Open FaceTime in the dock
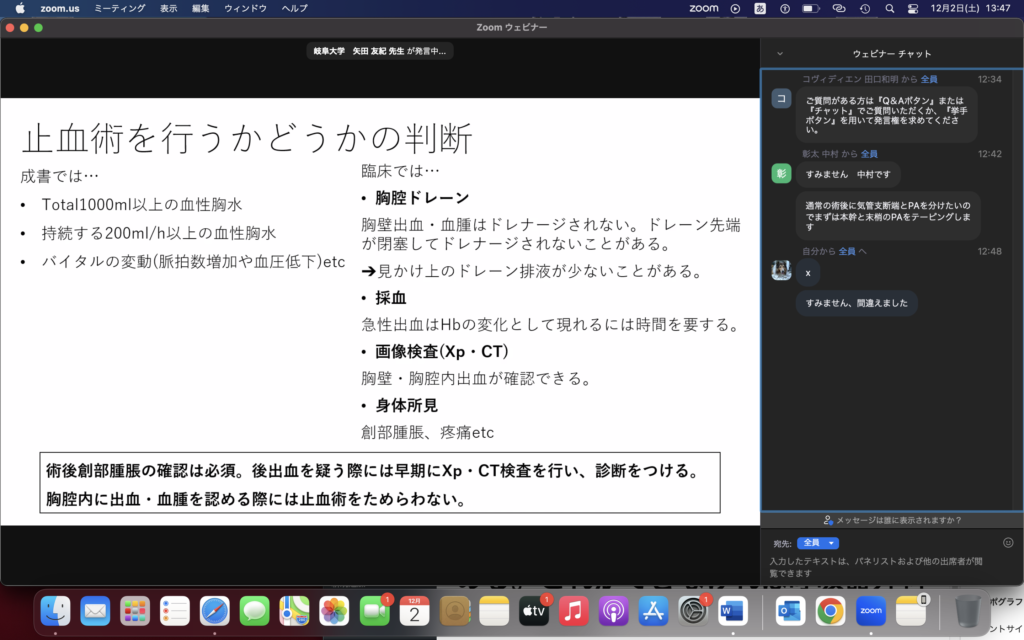The height and width of the screenshot is (640, 1024). 374,609
